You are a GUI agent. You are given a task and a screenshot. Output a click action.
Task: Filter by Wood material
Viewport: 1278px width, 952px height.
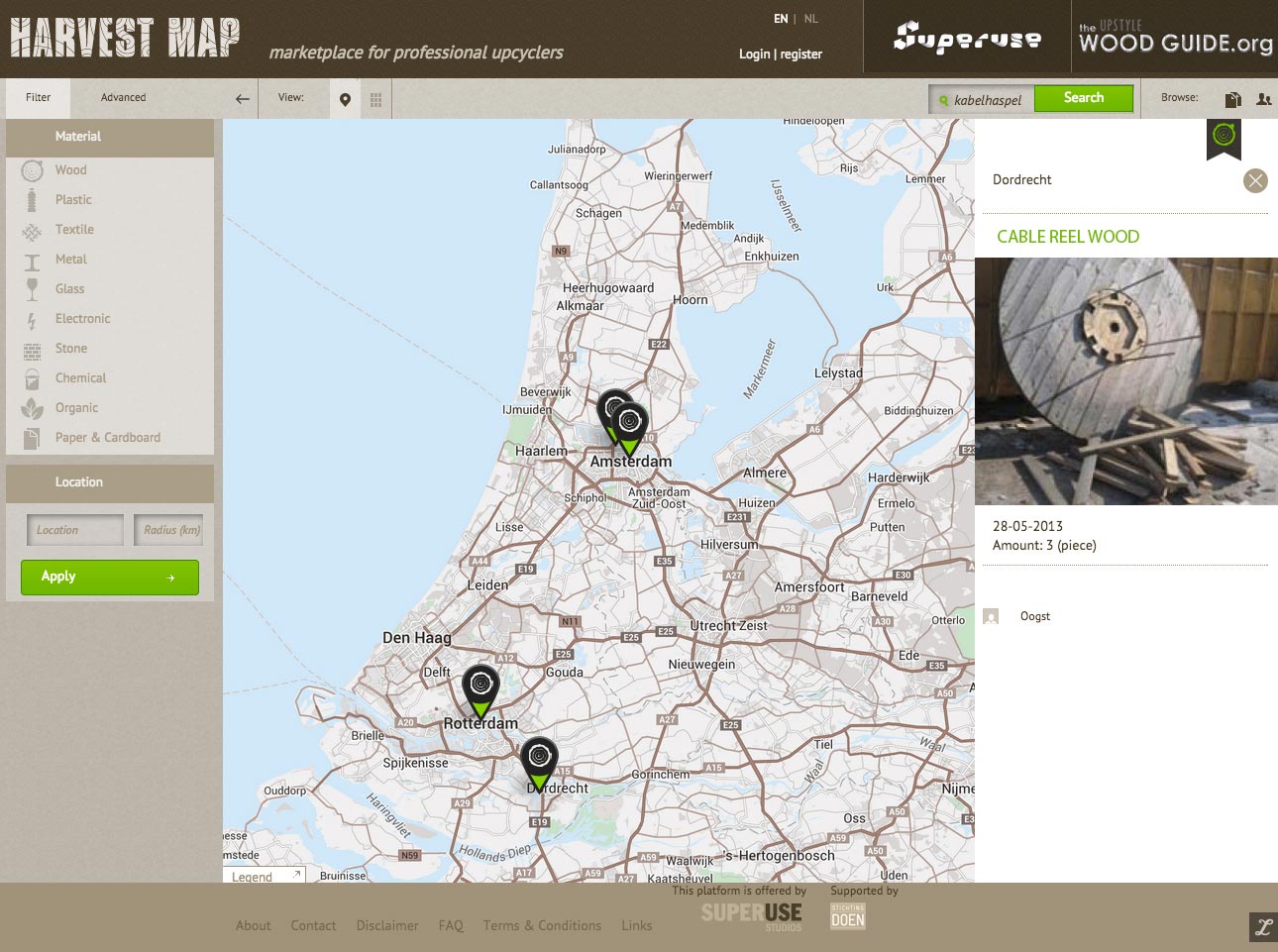coord(70,170)
